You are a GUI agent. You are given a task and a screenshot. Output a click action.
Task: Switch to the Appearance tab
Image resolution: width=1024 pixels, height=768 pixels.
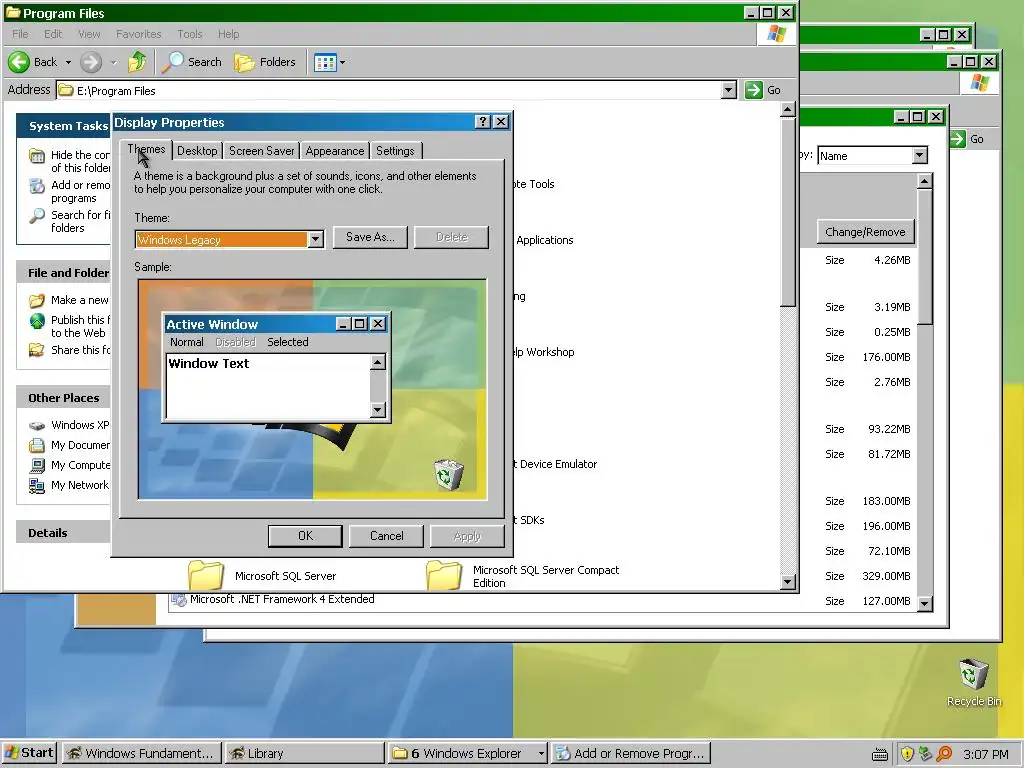[334, 151]
